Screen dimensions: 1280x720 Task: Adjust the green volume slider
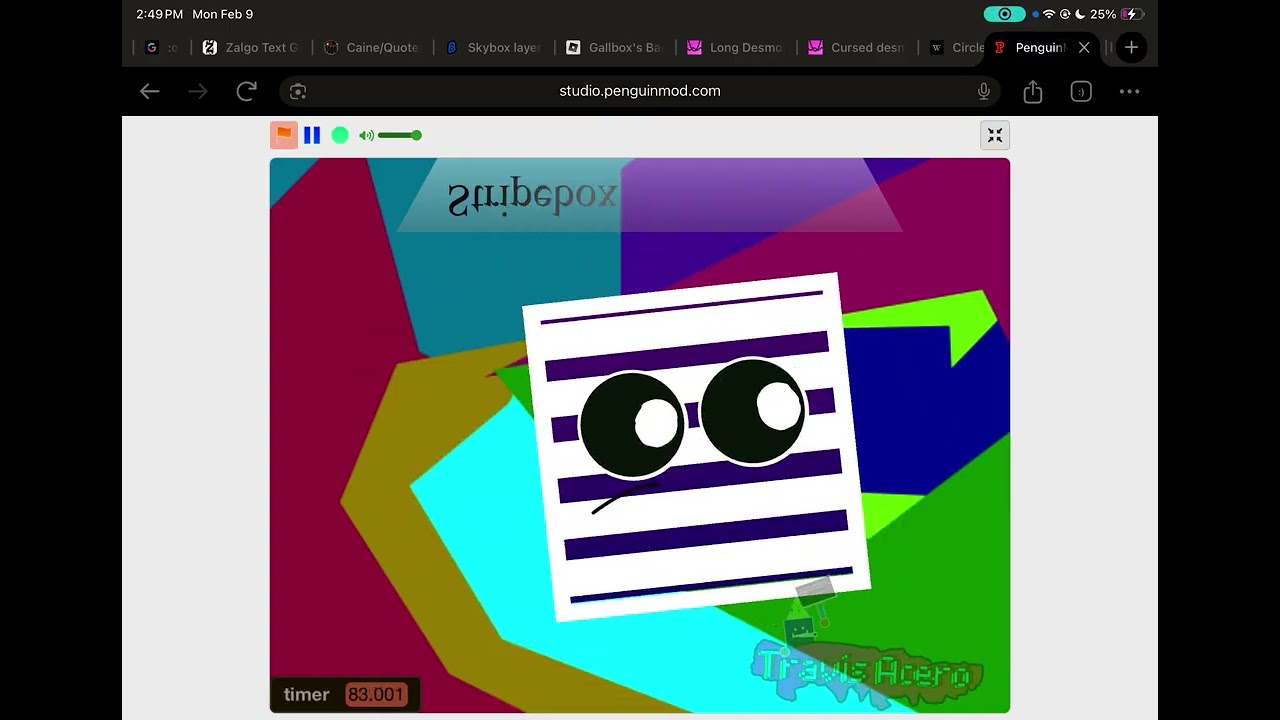tap(400, 135)
